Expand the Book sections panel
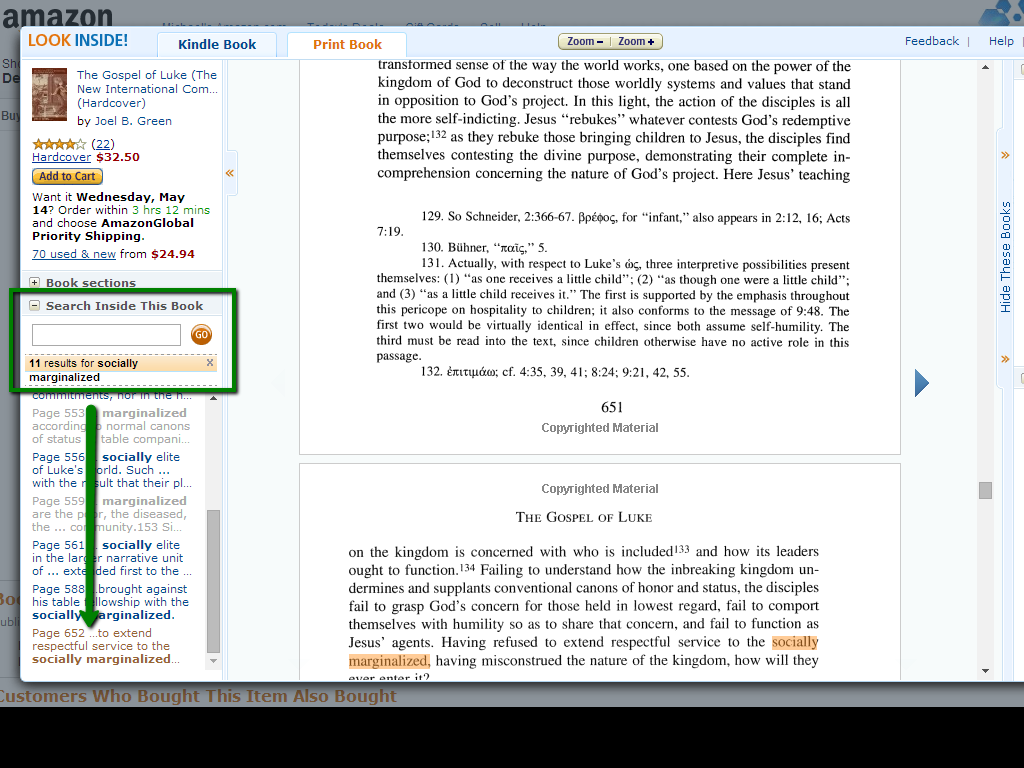The image size is (1024, 768). 35,282
